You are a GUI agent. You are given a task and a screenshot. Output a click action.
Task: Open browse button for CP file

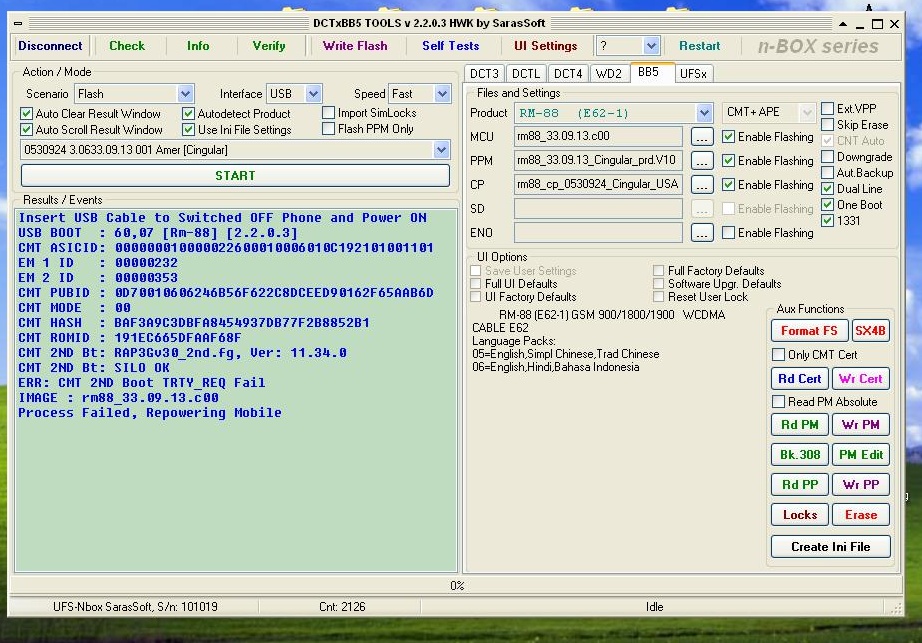click(701, 185)
